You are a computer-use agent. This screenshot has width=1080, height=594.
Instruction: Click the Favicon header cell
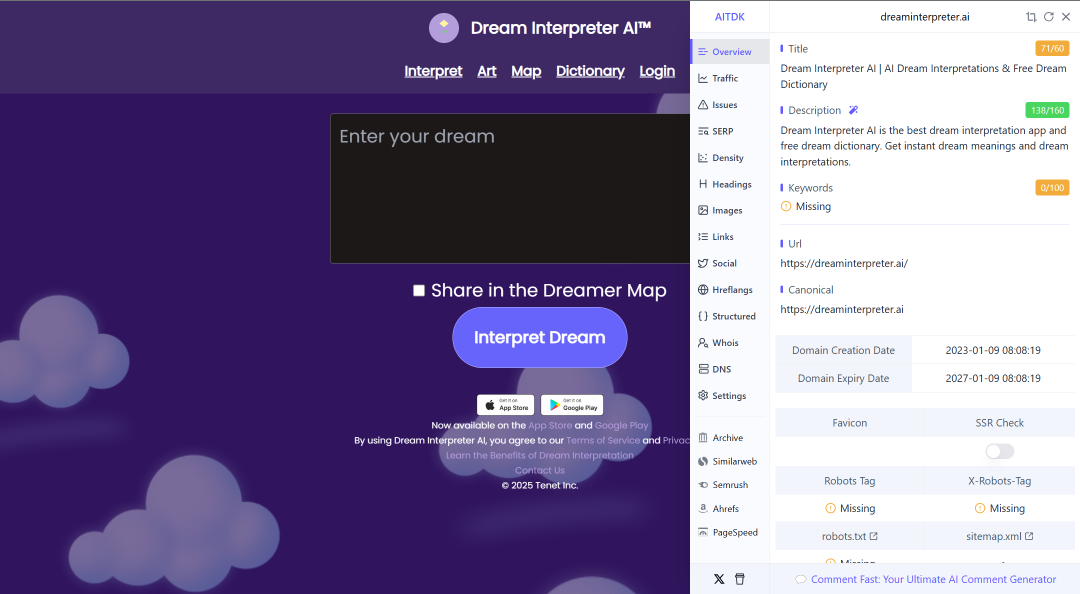[x=849, y=423]
